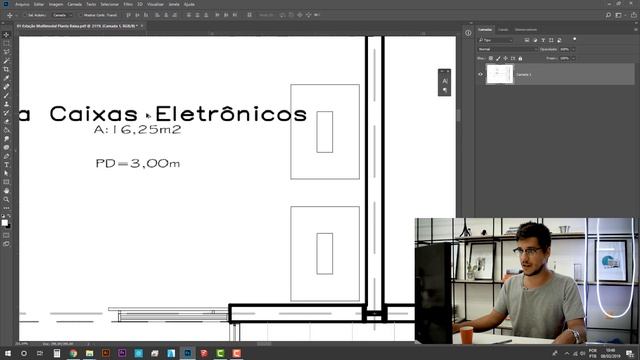Select the Crop tool
This screenshot has height=360, width=640.
6,69
